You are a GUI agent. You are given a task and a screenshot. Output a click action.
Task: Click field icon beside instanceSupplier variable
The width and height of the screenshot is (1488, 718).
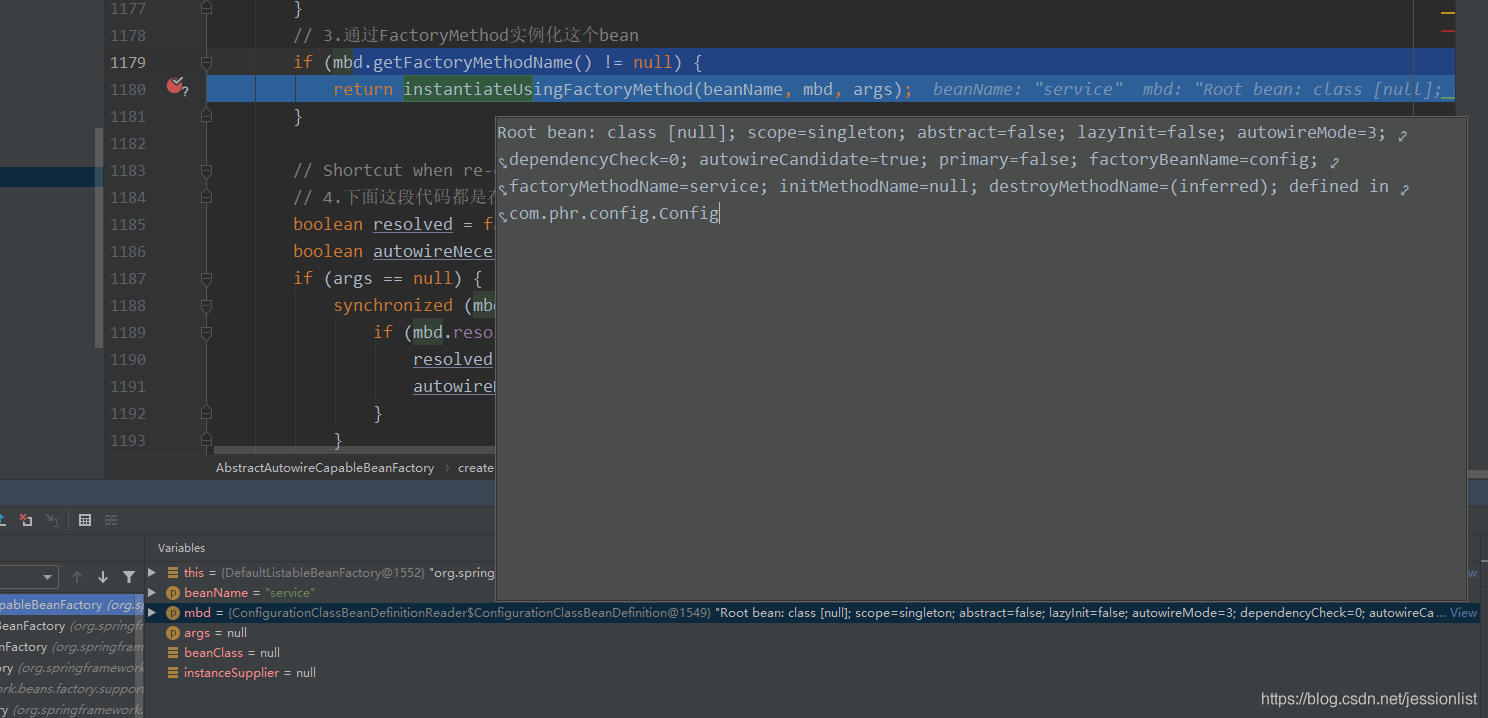click(172, 673)
